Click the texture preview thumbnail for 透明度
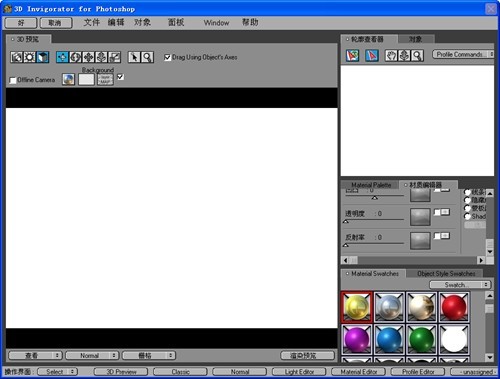The width and height of the screenshot is (500, 379). [x=420, y=217]
